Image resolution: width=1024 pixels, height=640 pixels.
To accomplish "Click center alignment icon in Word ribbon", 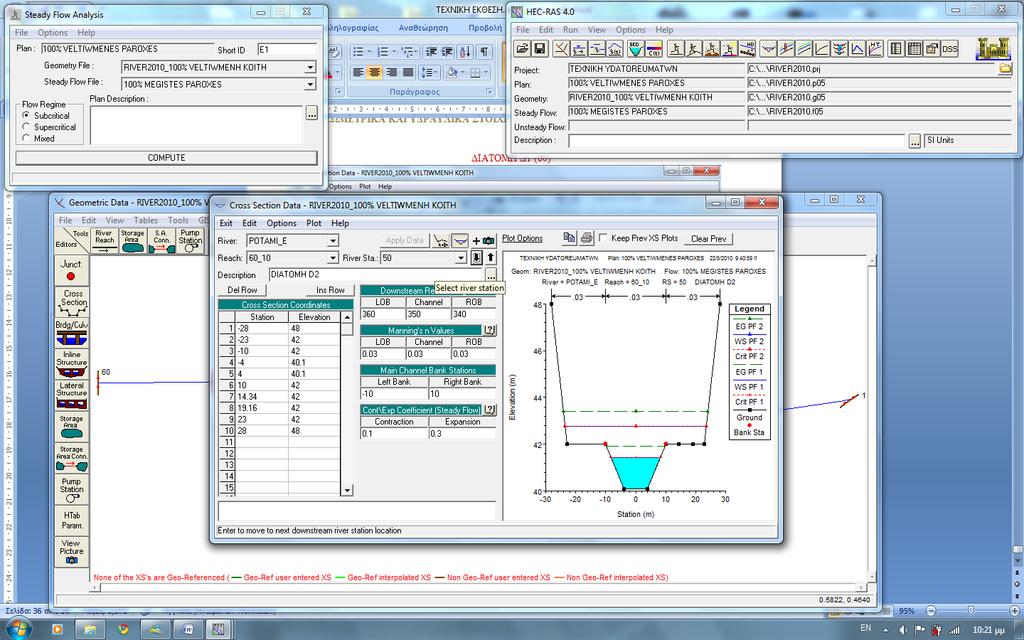I will click(x=374, y=72).
